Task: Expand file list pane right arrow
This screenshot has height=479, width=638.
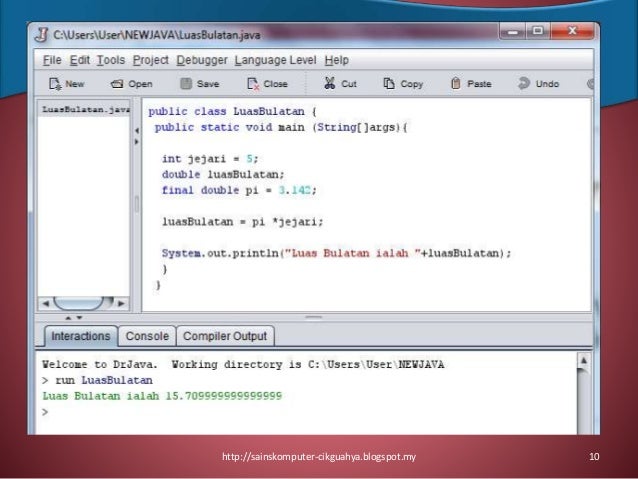Action: tap(137, 142)
